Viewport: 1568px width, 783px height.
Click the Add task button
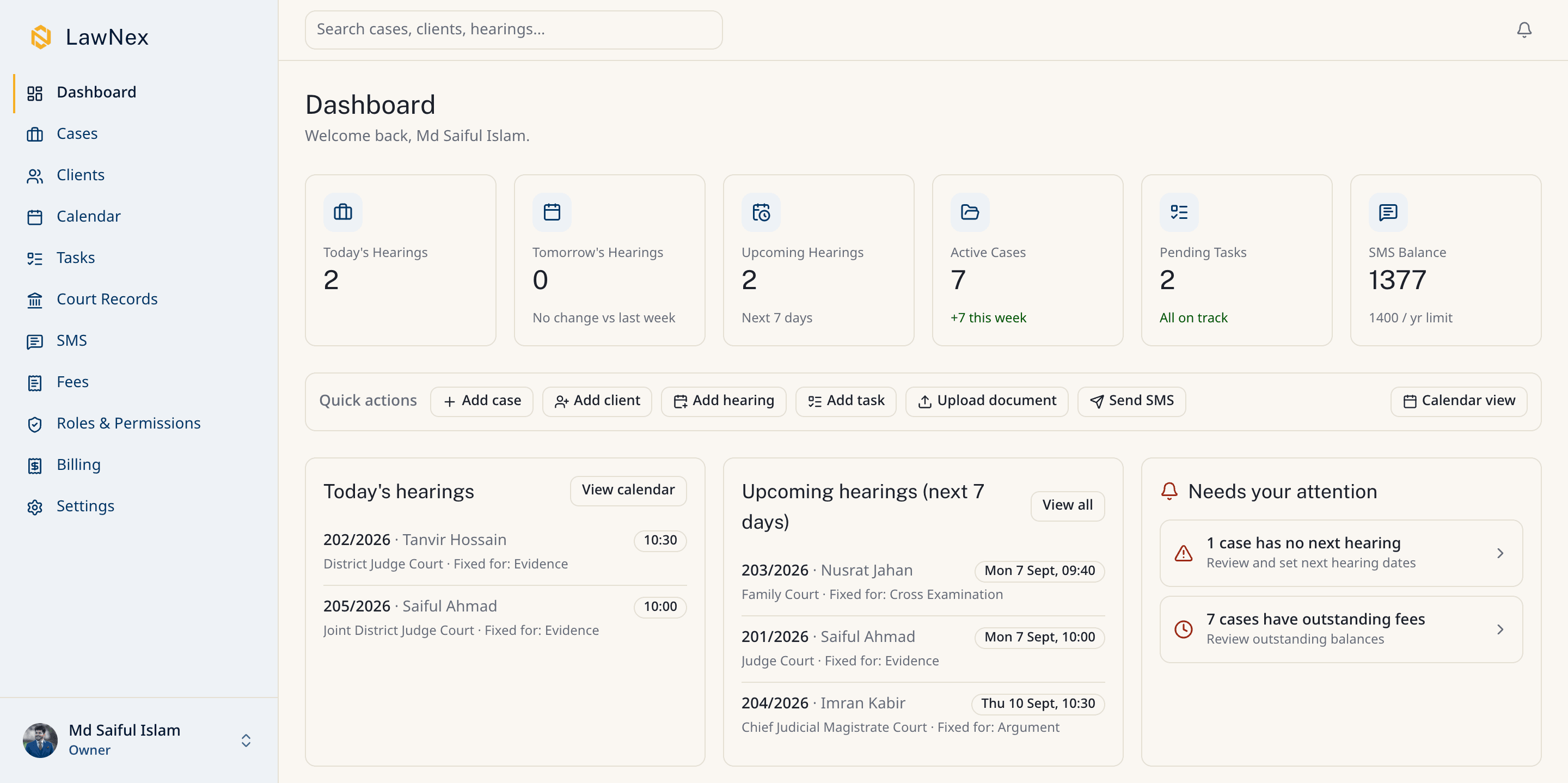846,401
